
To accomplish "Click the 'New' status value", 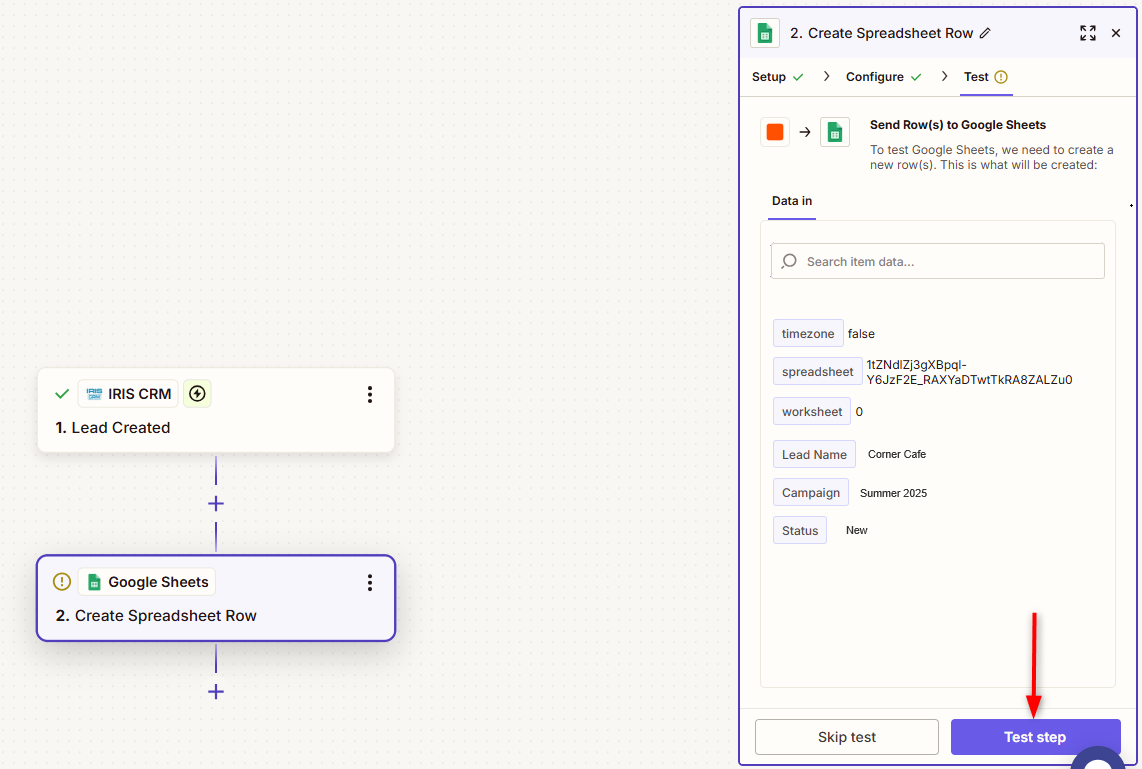I will click(856, 530).
